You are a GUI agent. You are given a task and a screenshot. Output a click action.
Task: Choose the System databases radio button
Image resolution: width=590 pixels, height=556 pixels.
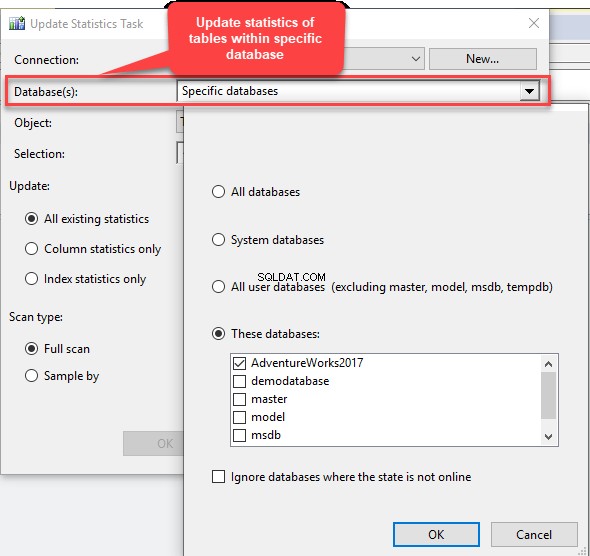click(x=218, y=240)
